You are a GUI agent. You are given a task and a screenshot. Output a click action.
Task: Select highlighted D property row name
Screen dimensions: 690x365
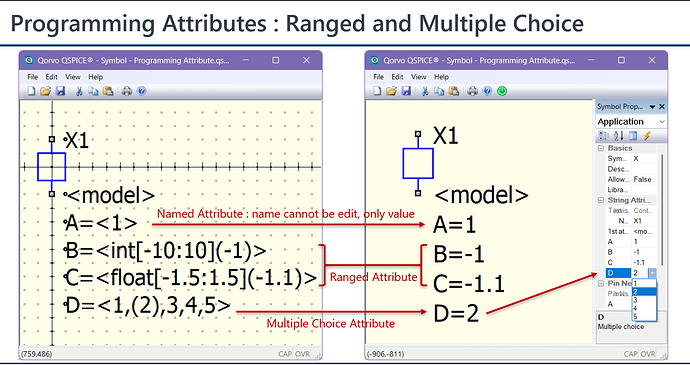(618, 273)
